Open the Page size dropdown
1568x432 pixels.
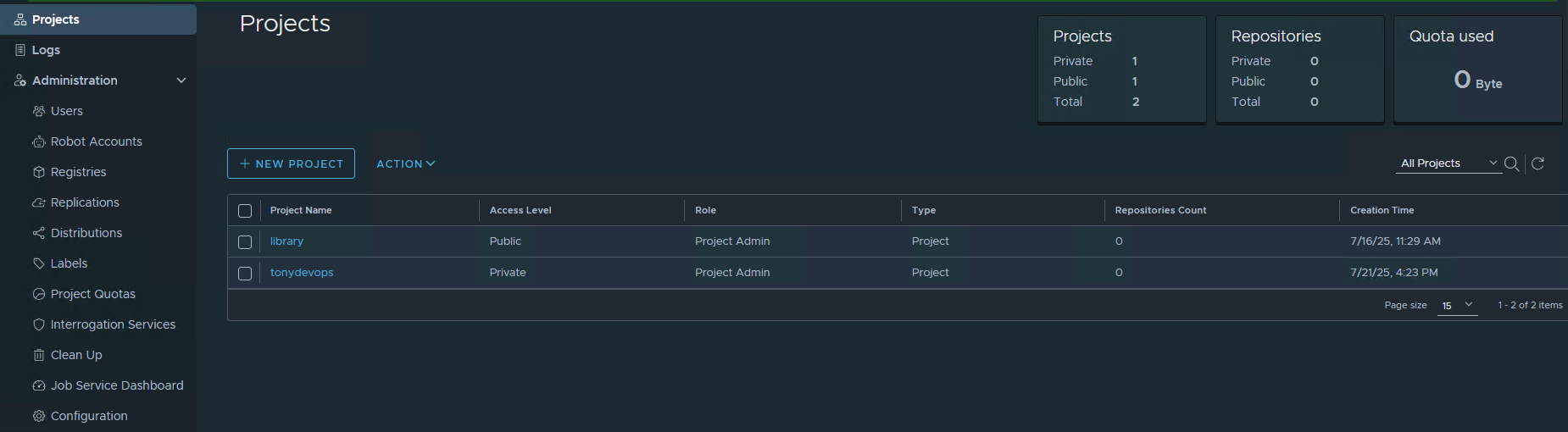tap(1457, 305)
